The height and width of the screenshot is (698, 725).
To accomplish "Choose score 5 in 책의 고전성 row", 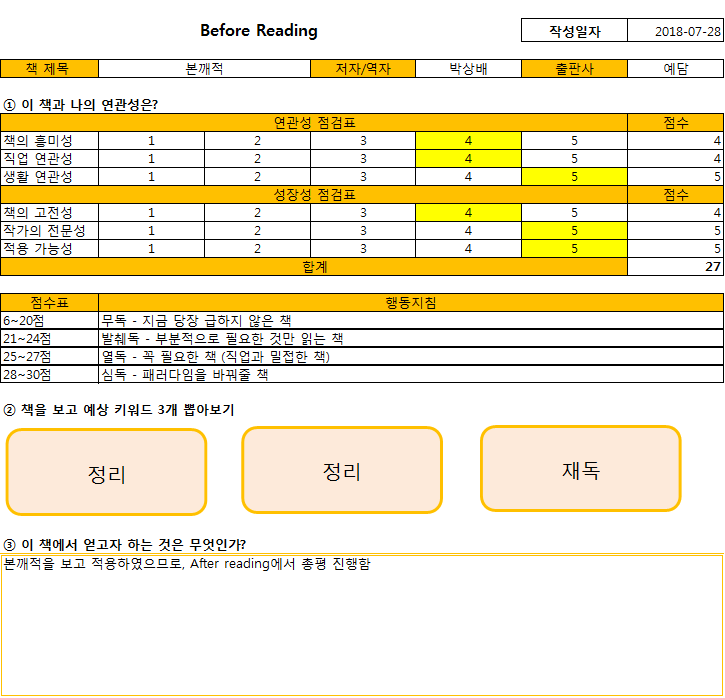I will [x=574, y=213].
